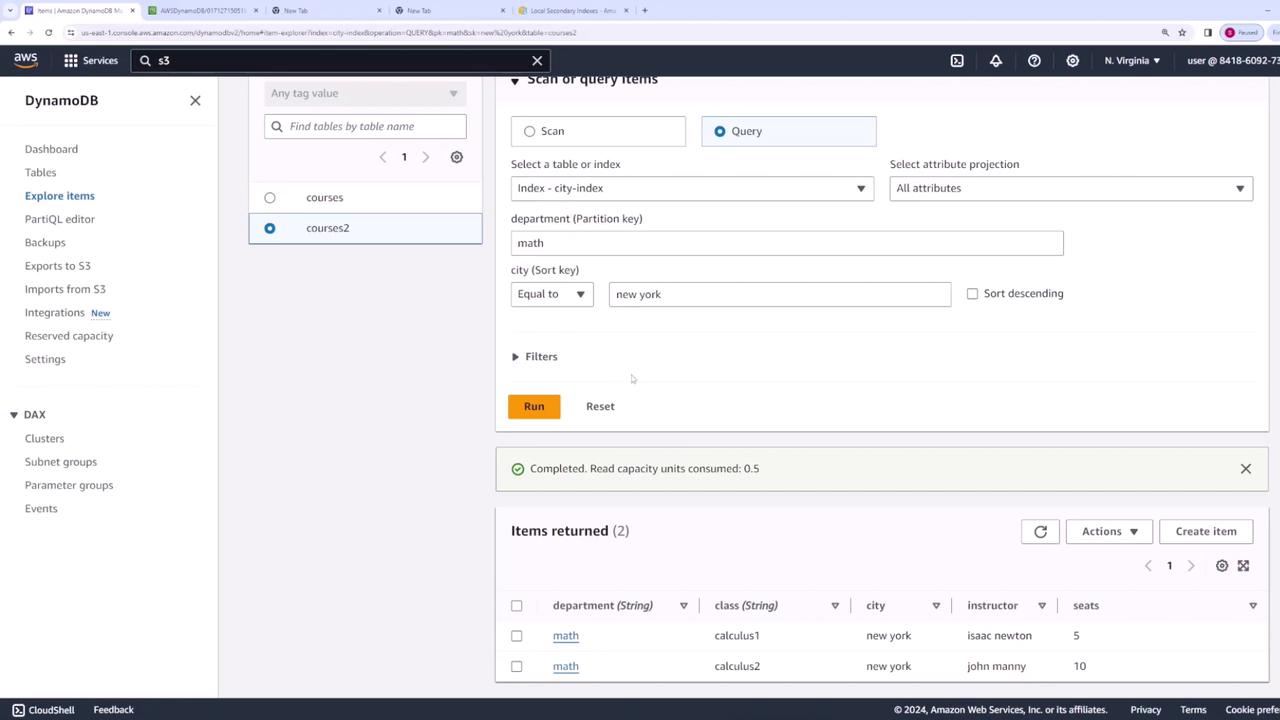Screen dimensions: 1280x720
Task: Open the attribute projection dropdown
Action: tap(1071, 188)
